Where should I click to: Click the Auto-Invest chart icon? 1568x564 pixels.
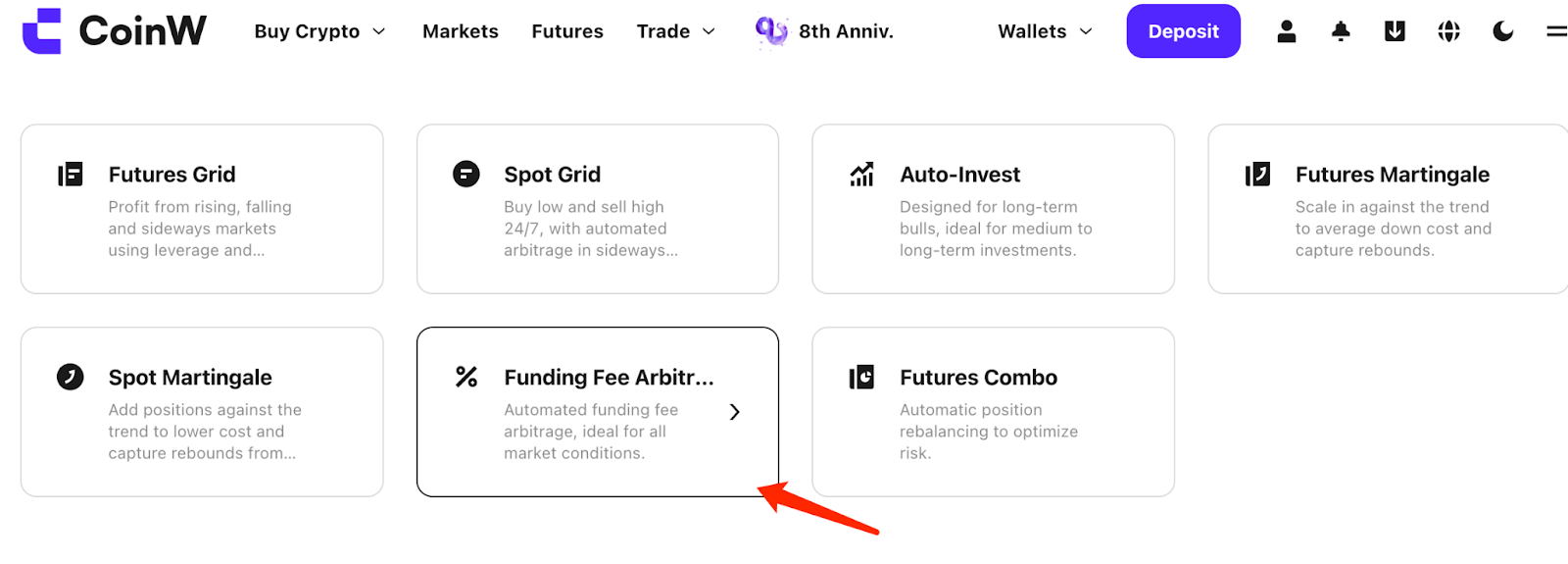click(x=861, y=175)
